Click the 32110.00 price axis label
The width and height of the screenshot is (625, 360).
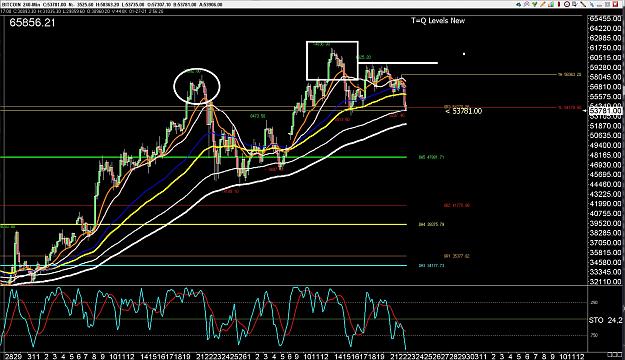(605, 282)
